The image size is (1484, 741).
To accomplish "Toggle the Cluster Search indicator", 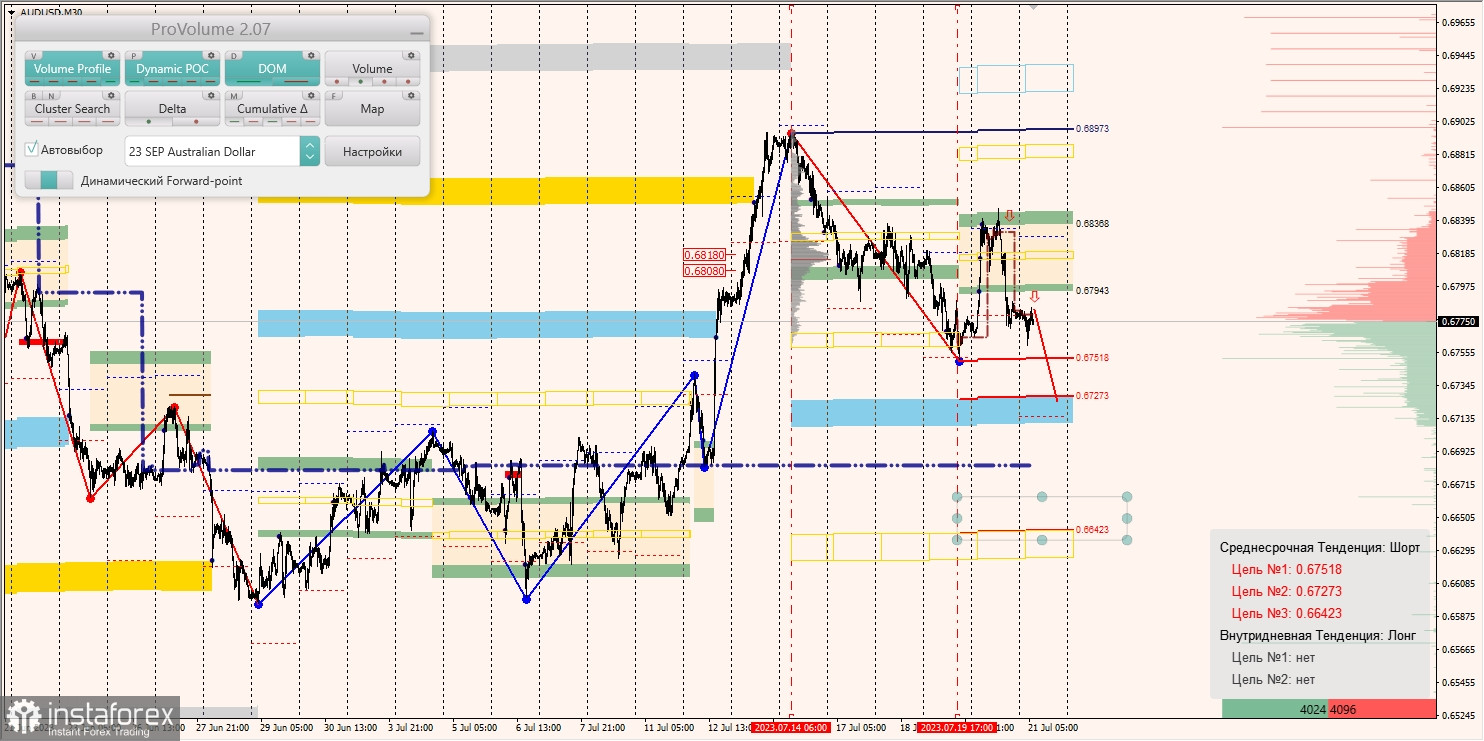I will click(72, 109).
